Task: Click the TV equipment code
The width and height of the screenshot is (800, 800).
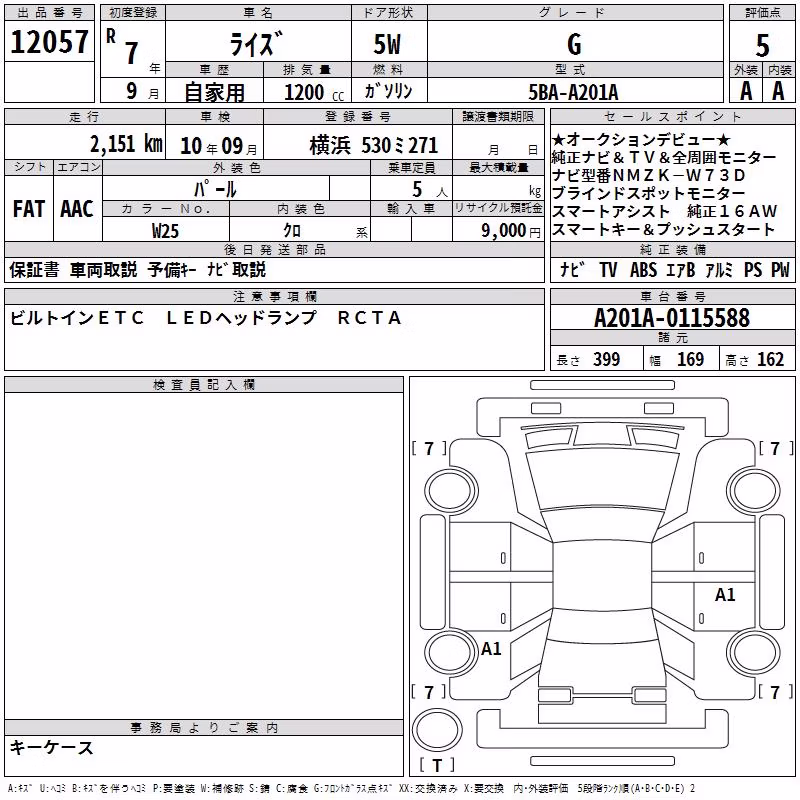Action: pyautogui.click(x=608, y=270)
